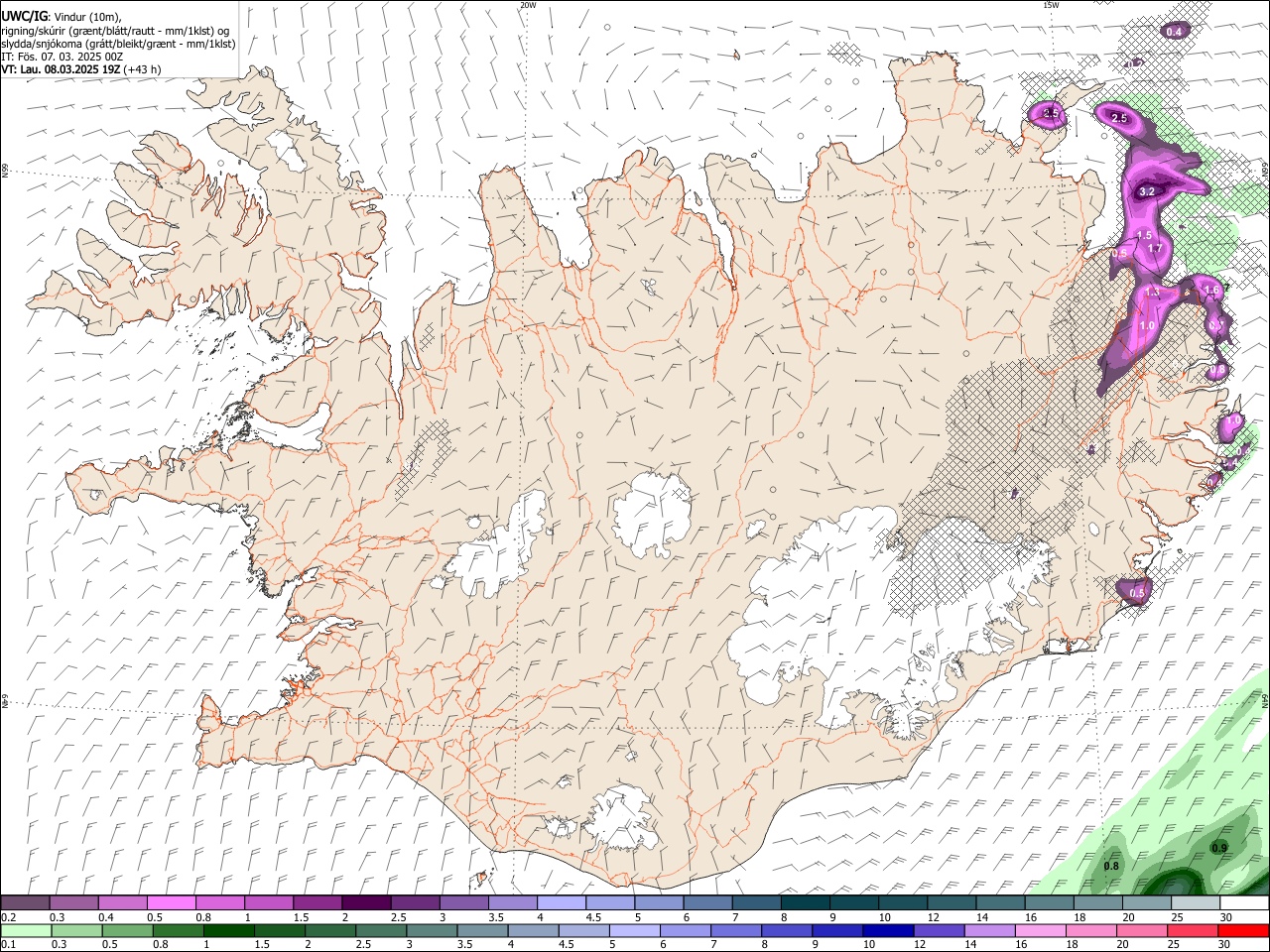Click the 'rigning/skúrir' legend description line
Image resolution: width=1270 pixels, height=952 pixels.
point(115,31)
